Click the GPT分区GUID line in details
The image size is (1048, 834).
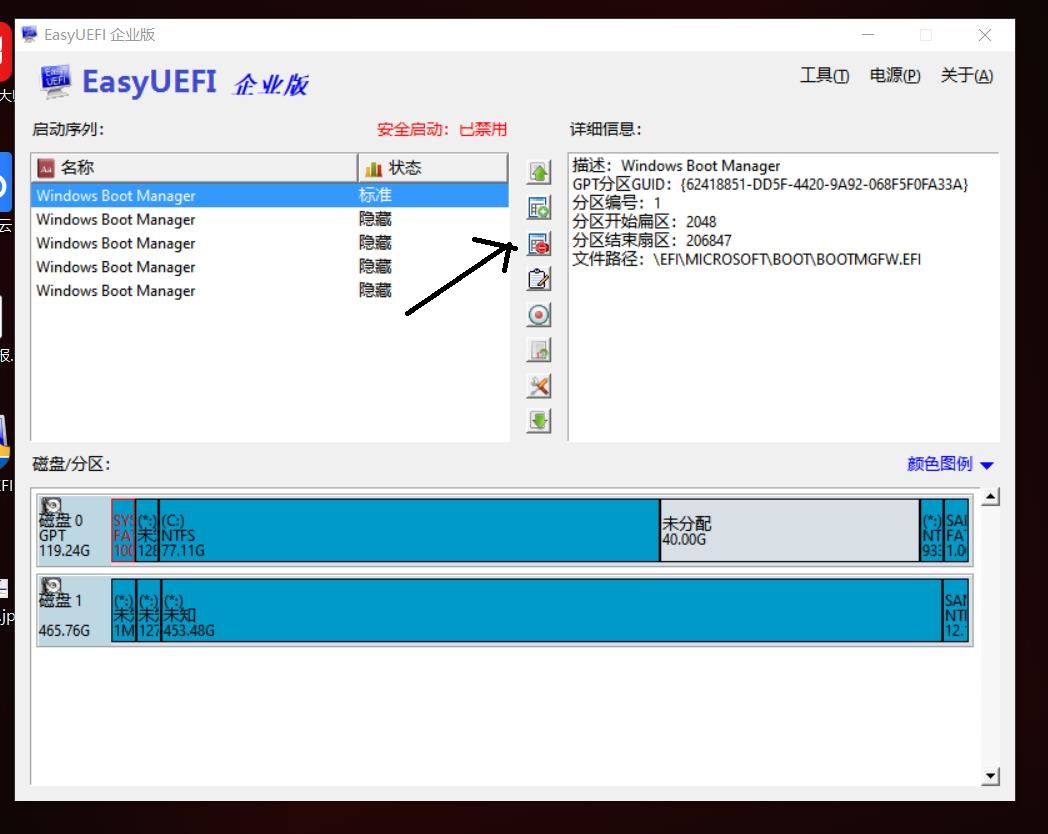click(x=770, y=184)
